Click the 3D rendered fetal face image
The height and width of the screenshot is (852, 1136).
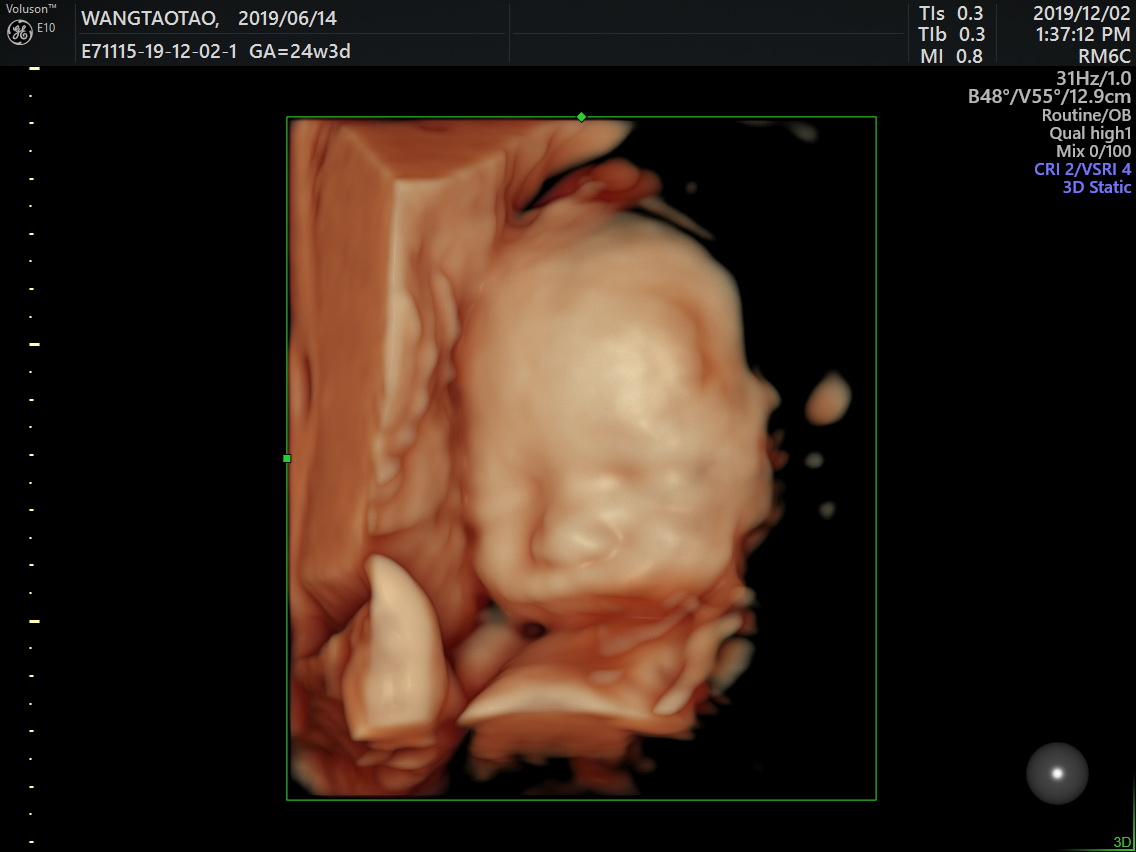click(582, 458)
